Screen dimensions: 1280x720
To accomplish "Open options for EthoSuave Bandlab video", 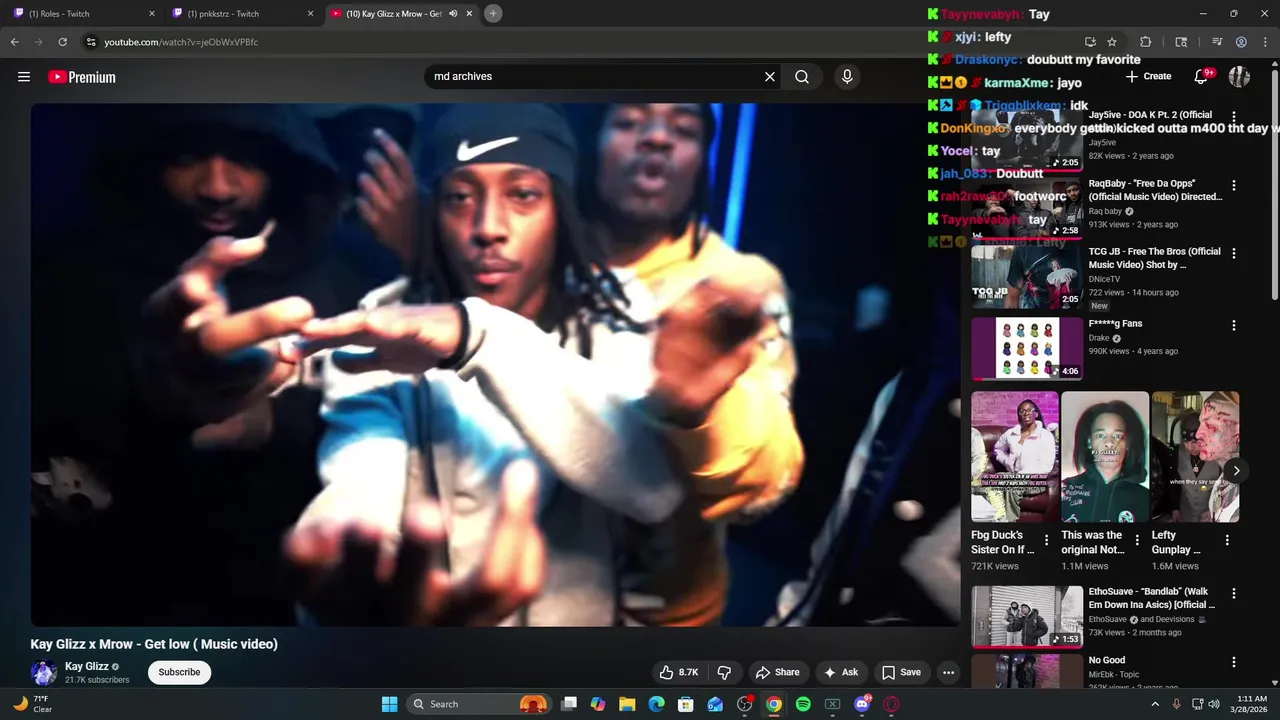I will [x=1234, y=593].
